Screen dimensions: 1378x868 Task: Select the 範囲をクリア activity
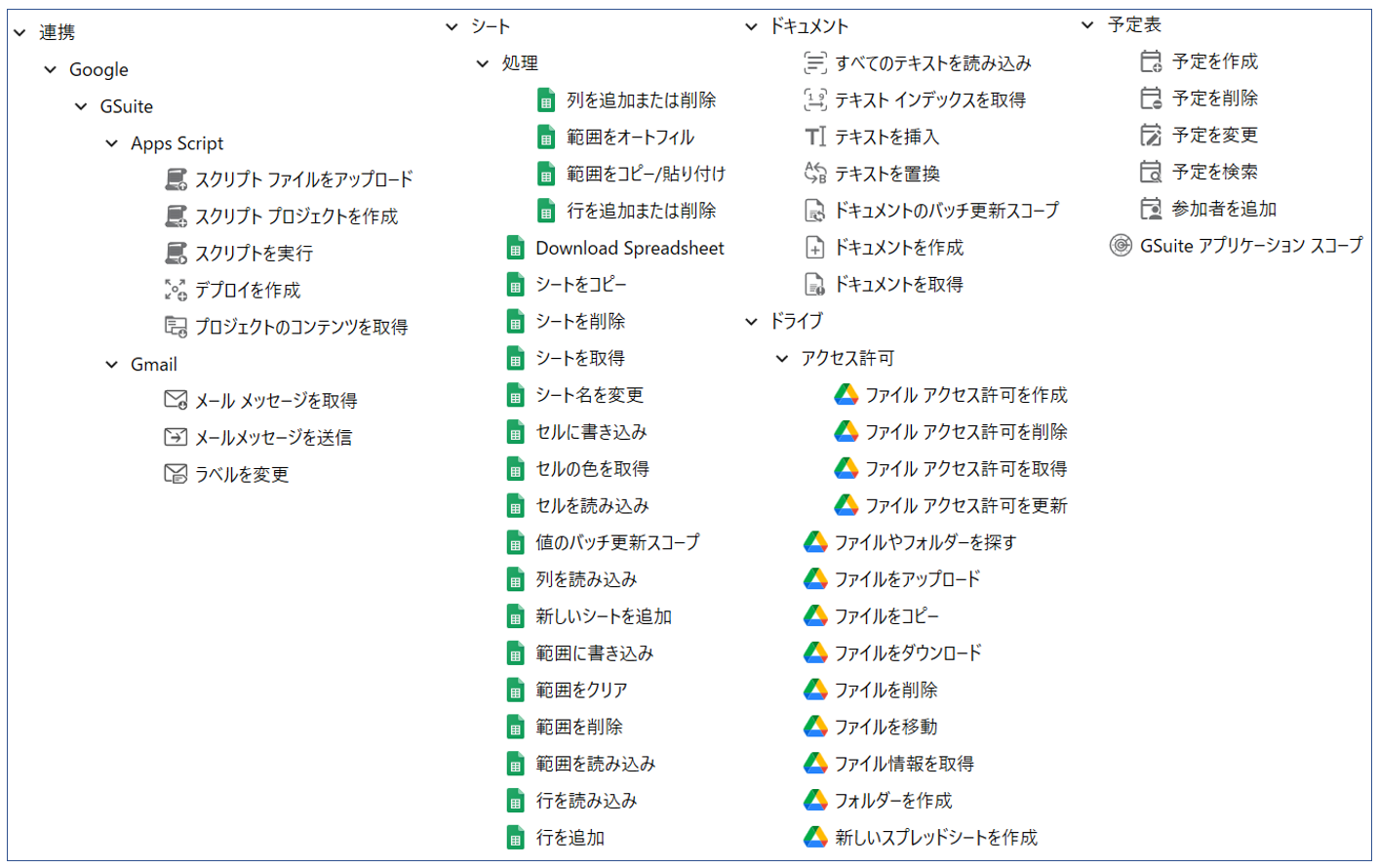point(582,690)
